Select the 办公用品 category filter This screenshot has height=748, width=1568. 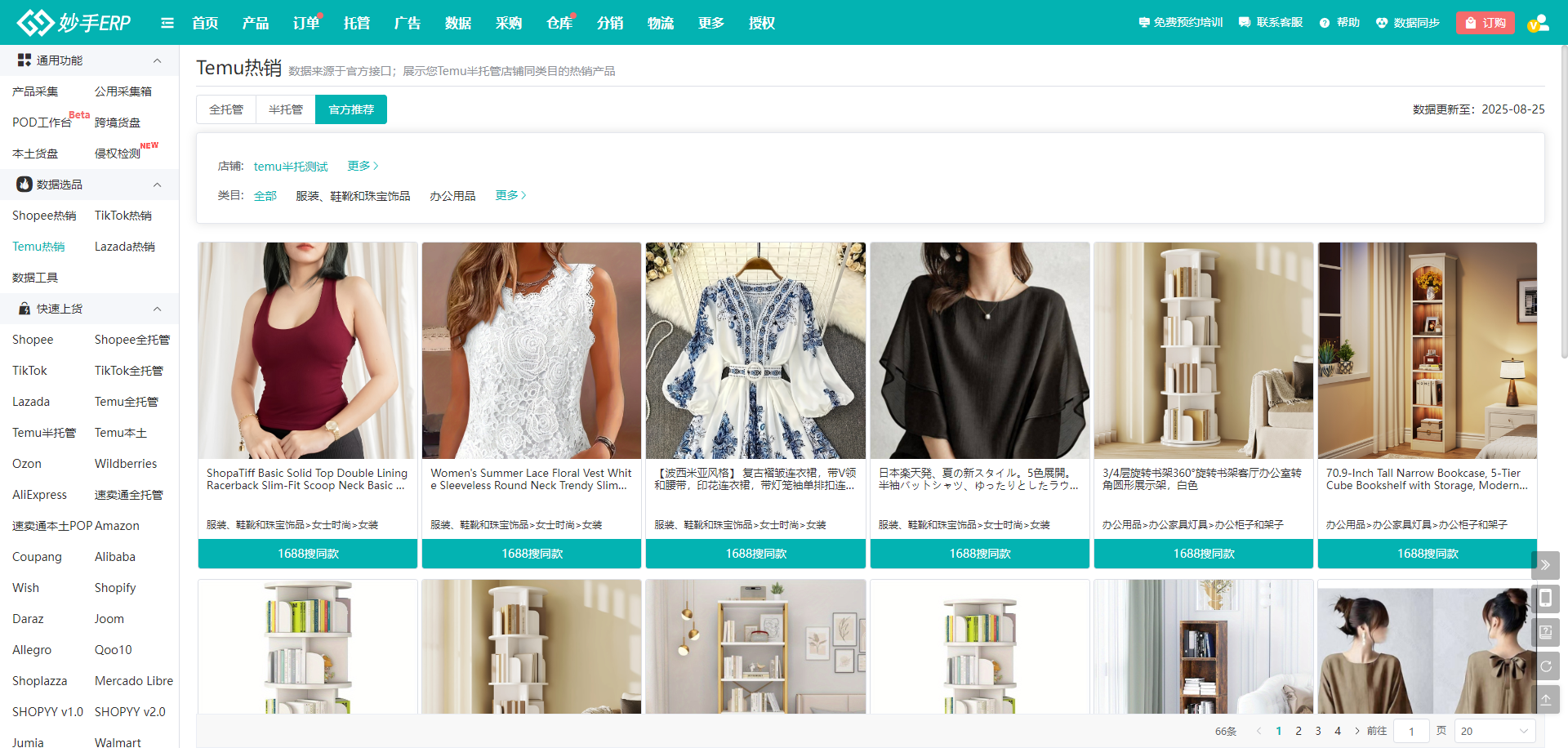pyautogui.click(x=452, y=196)
